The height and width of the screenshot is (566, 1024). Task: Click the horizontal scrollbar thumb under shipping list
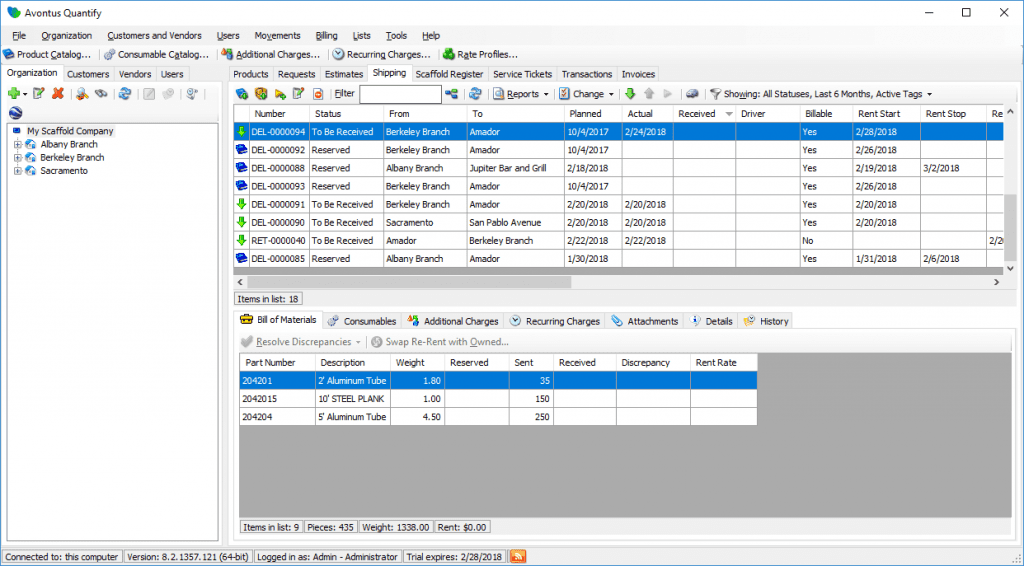409,282
